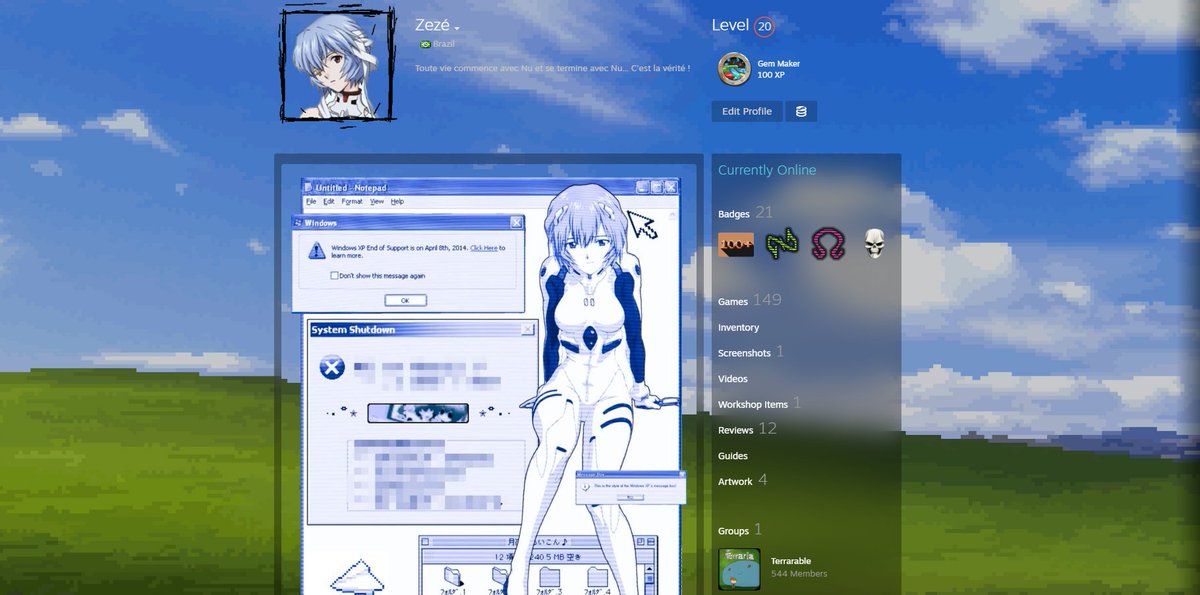Select the skull badge icon
Screen dimensions: 1200x595
click(874, 244)
